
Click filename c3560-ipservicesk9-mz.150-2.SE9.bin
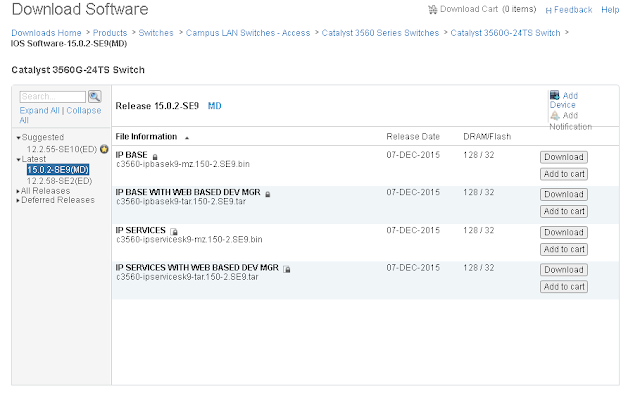189,239
